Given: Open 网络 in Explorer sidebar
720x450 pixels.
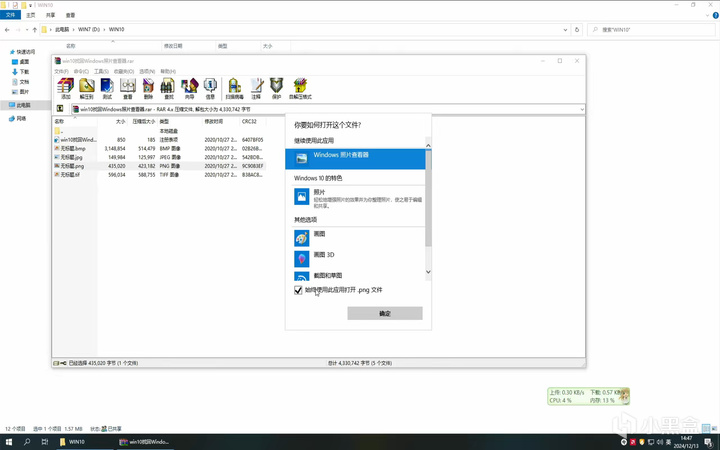Looking at the screenshot, I should pyautogui.click(x=18, y=118).
